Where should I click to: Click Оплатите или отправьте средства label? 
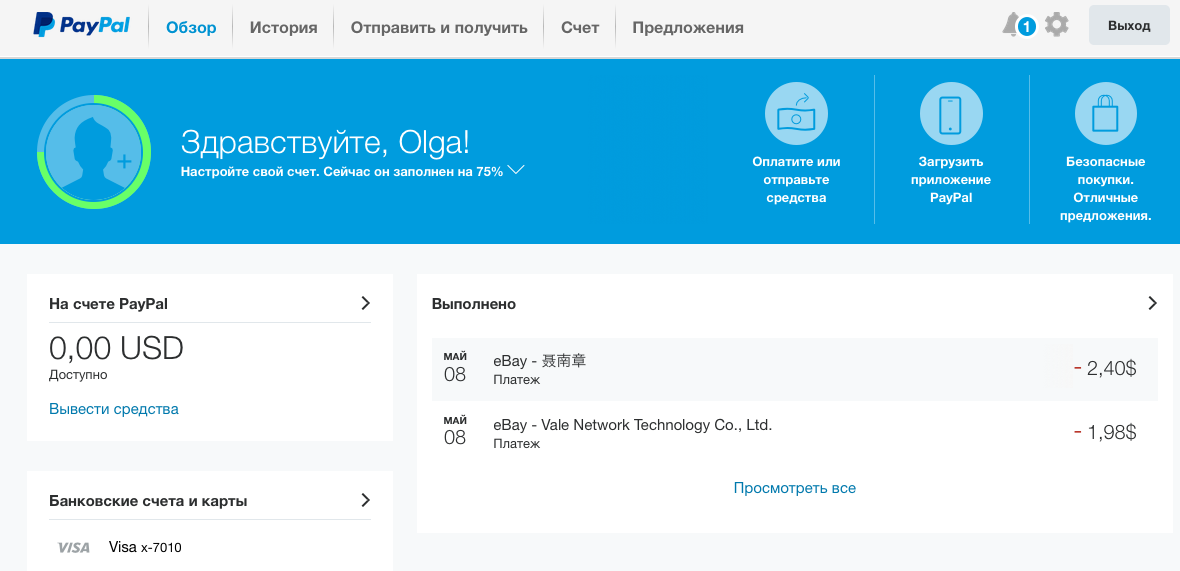click(x=796, y=180)
